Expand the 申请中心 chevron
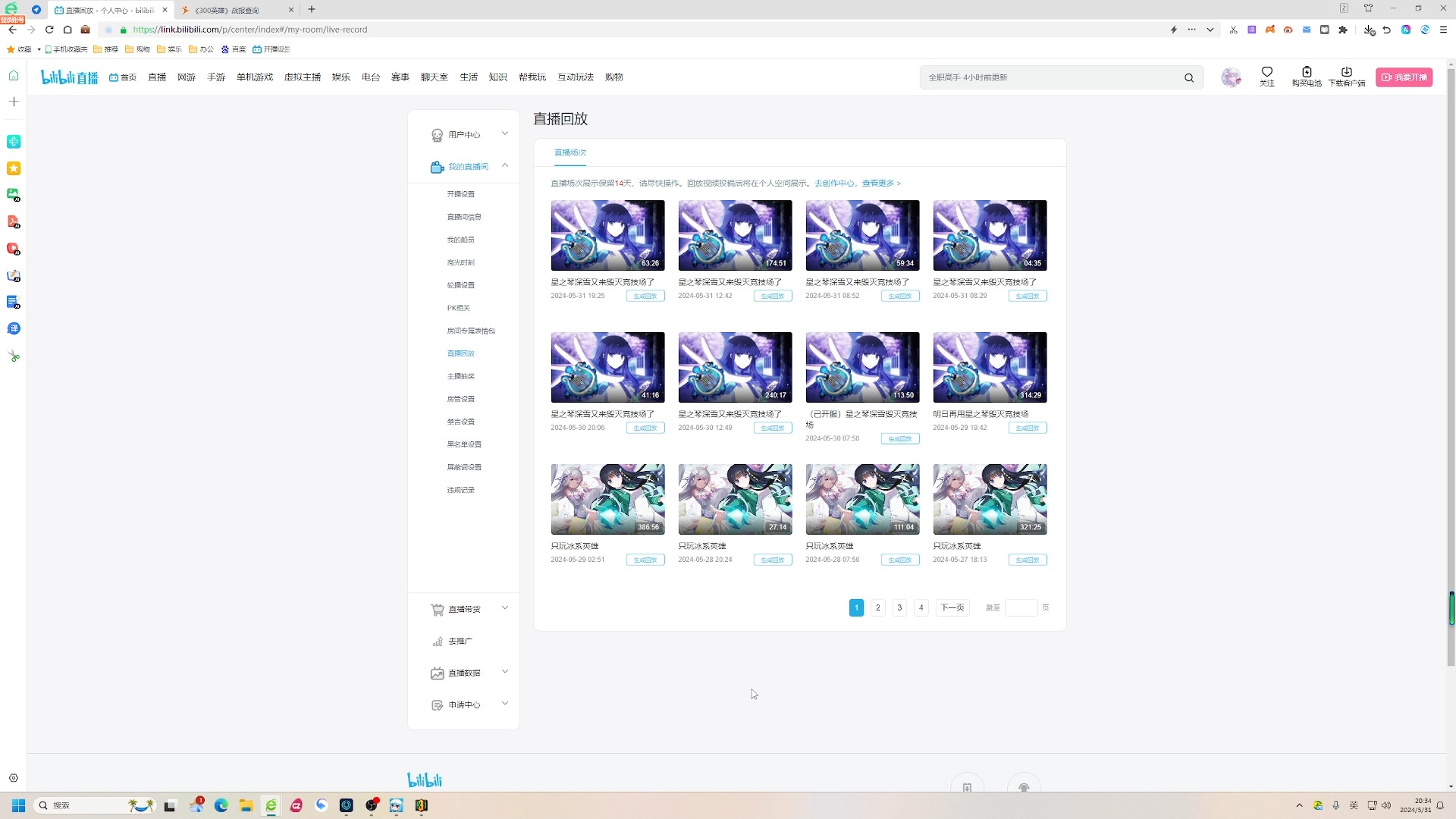The image size is (1456, 819). (x=505, y=704)
